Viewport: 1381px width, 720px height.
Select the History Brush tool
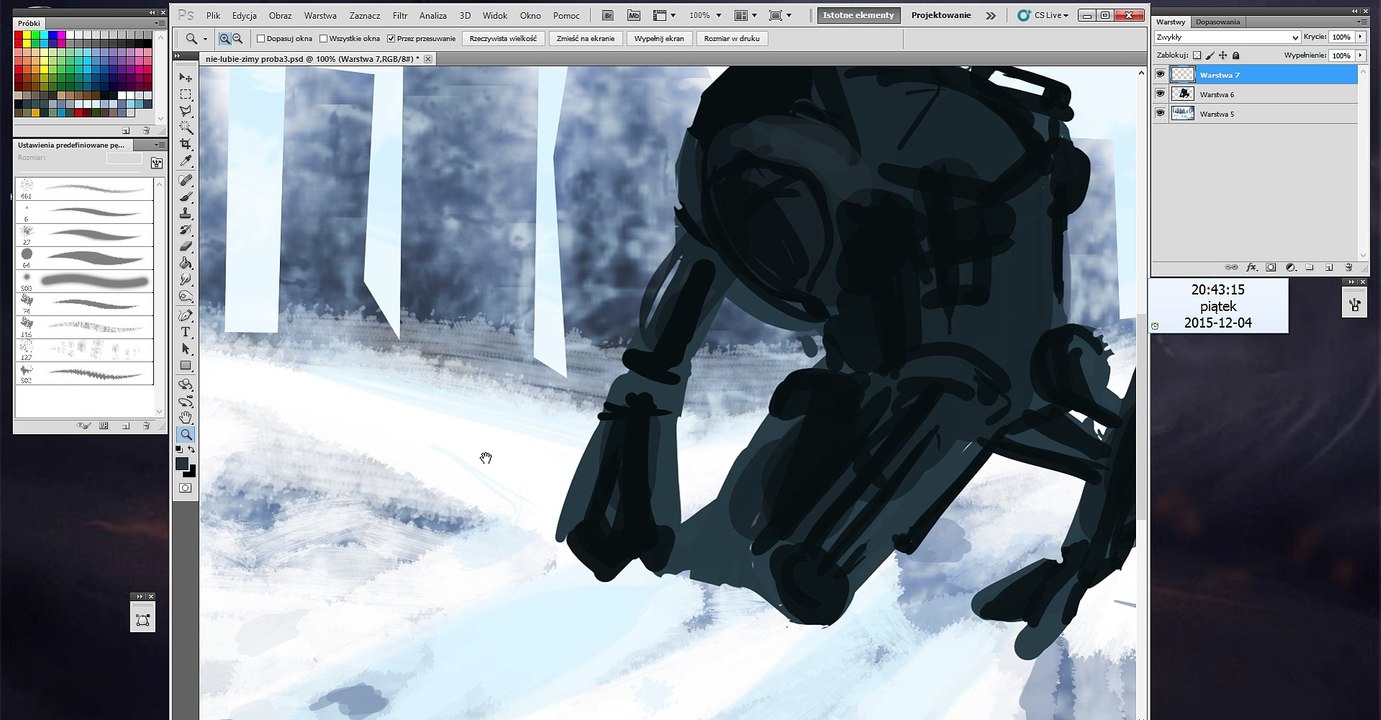pos(185,231)
